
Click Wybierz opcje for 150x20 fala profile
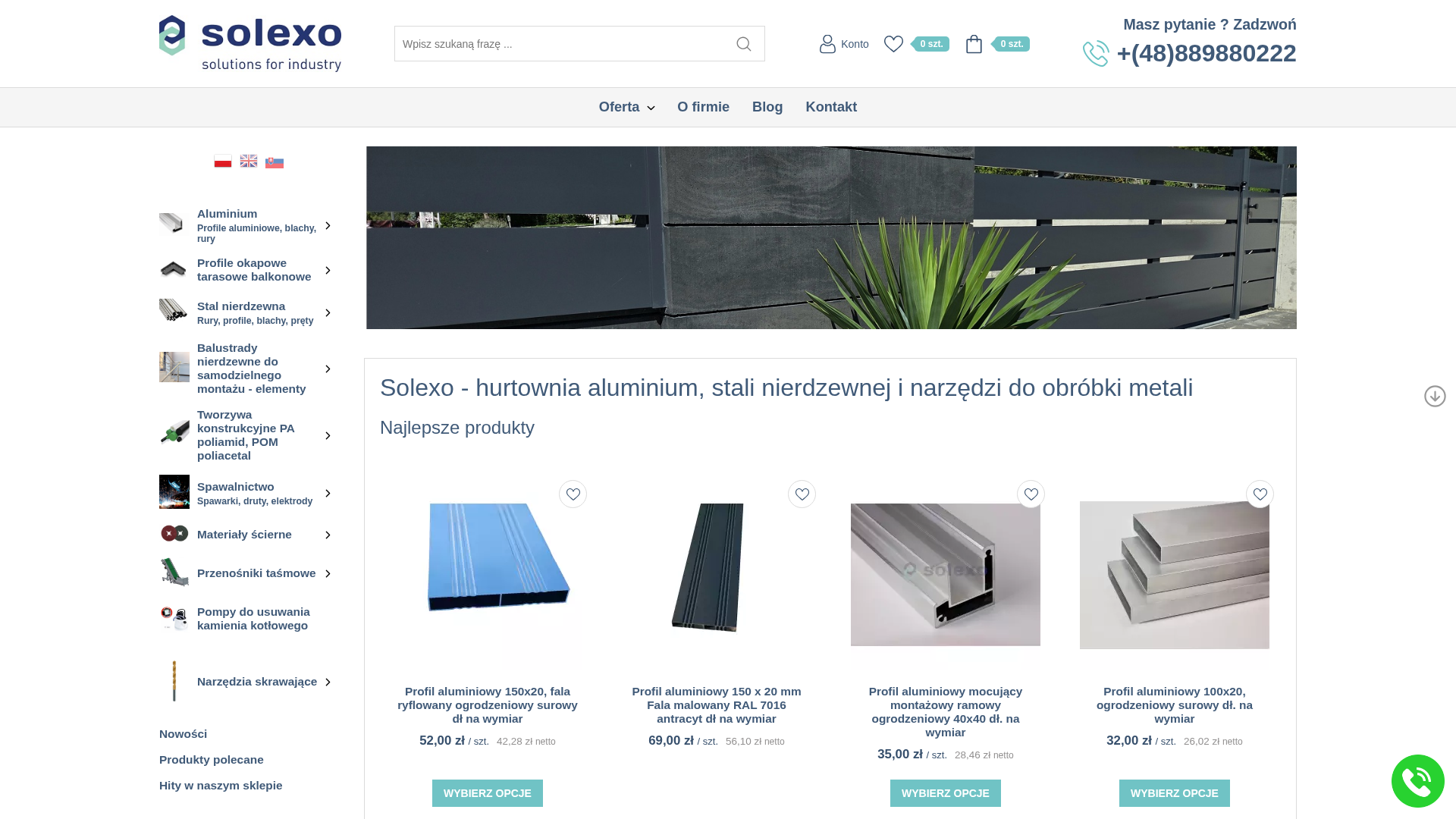[488, 793]
